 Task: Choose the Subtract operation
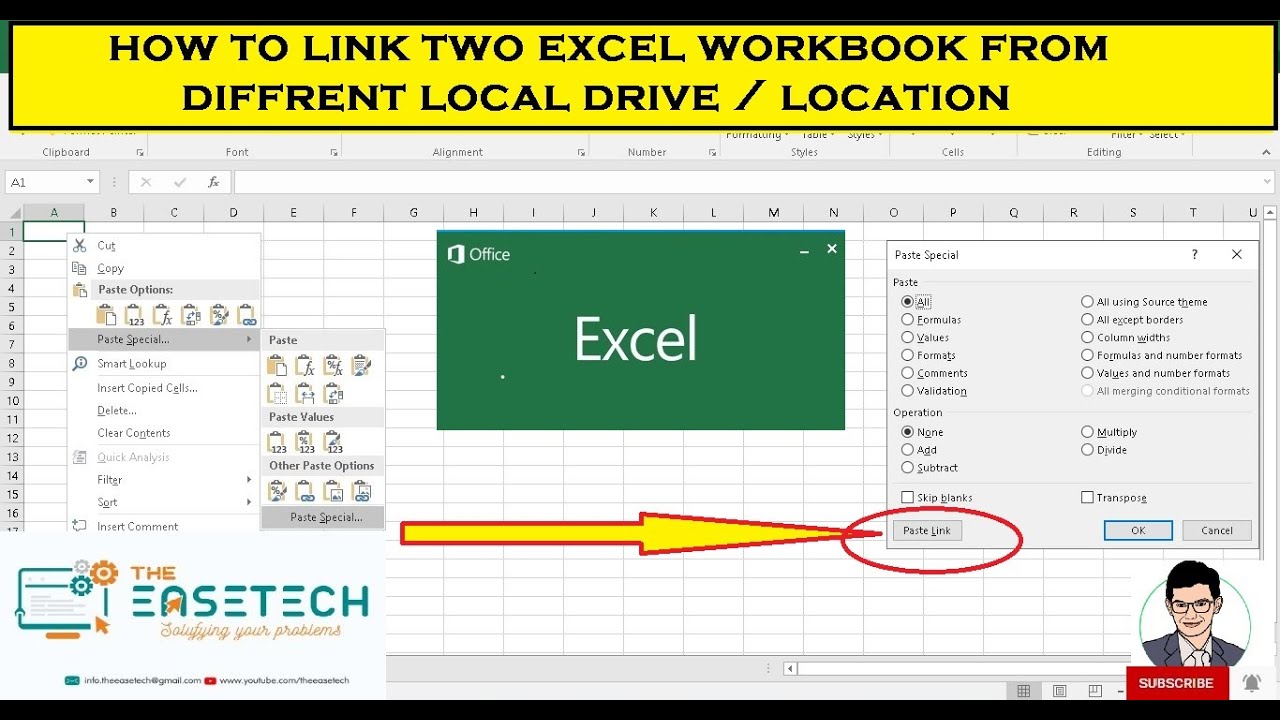pos(907,467)
